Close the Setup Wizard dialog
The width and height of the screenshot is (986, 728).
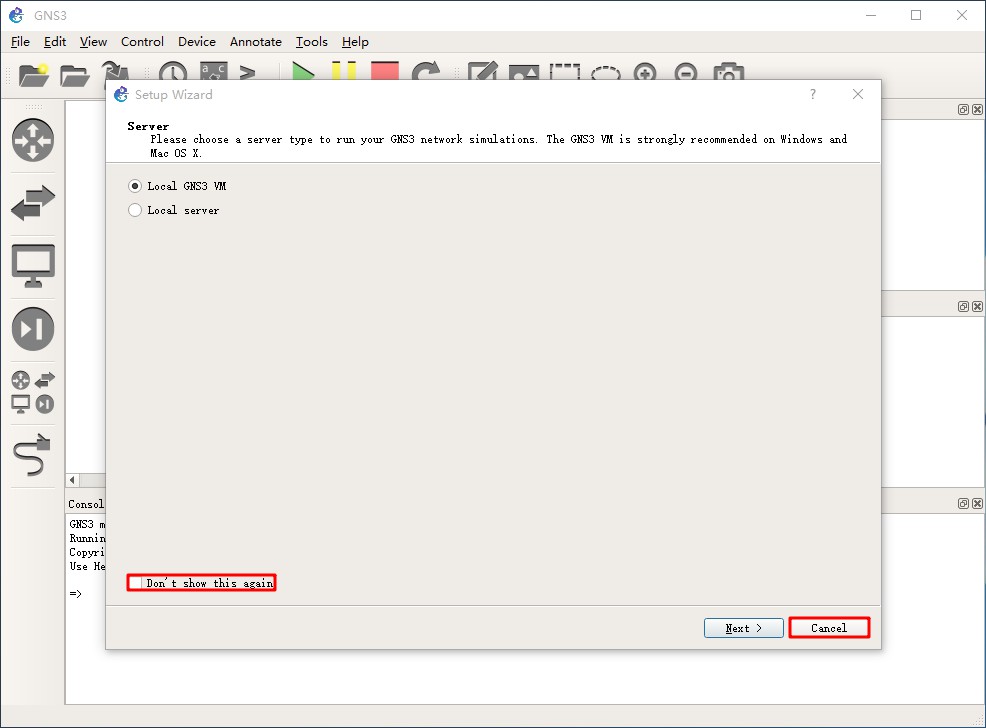point(858,94)
